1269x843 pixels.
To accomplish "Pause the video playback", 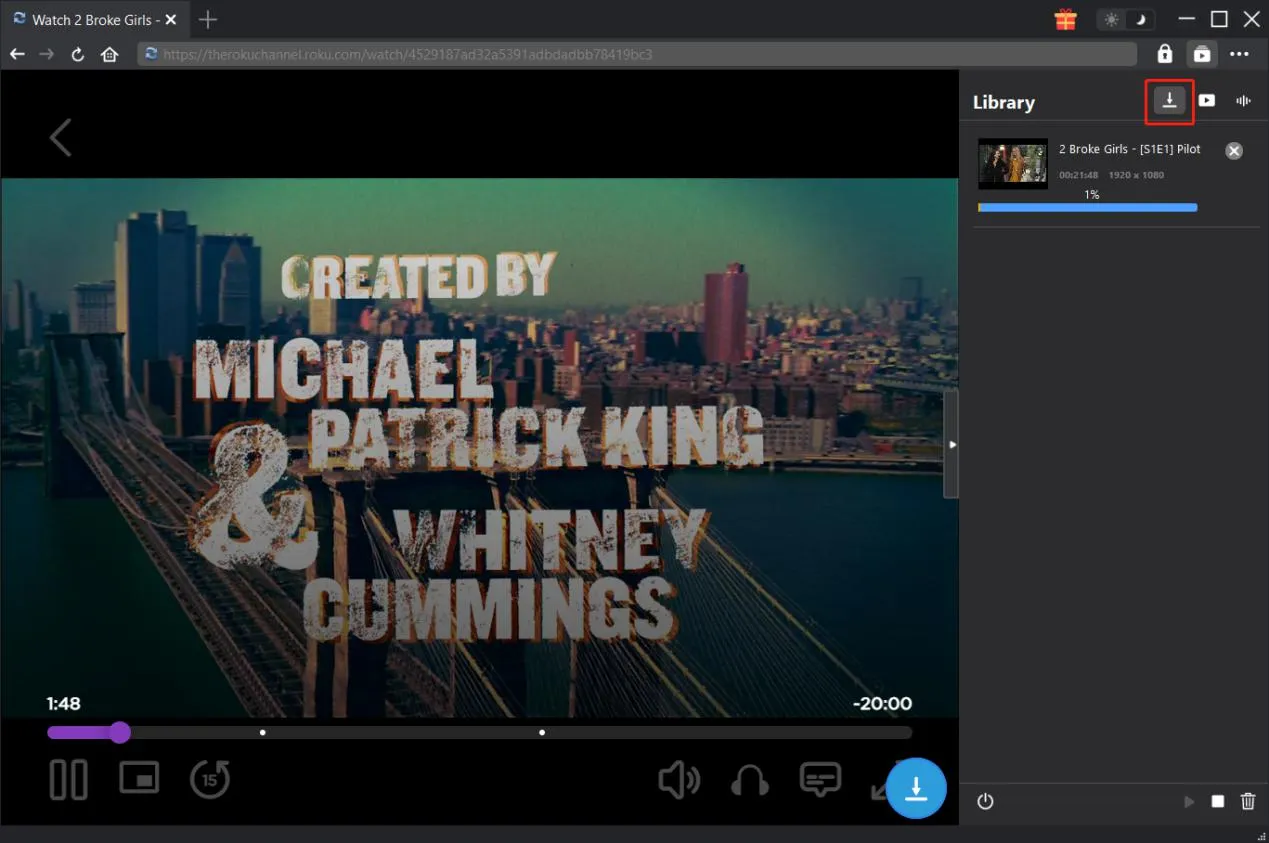I will (69, 780).
